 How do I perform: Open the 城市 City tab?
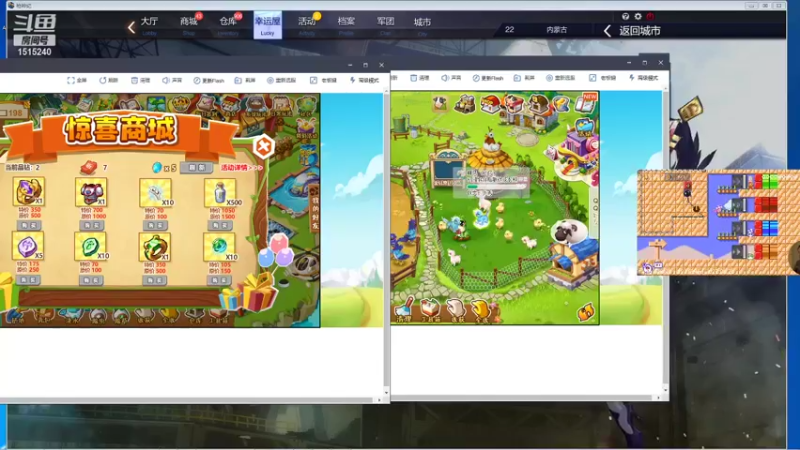422,25
